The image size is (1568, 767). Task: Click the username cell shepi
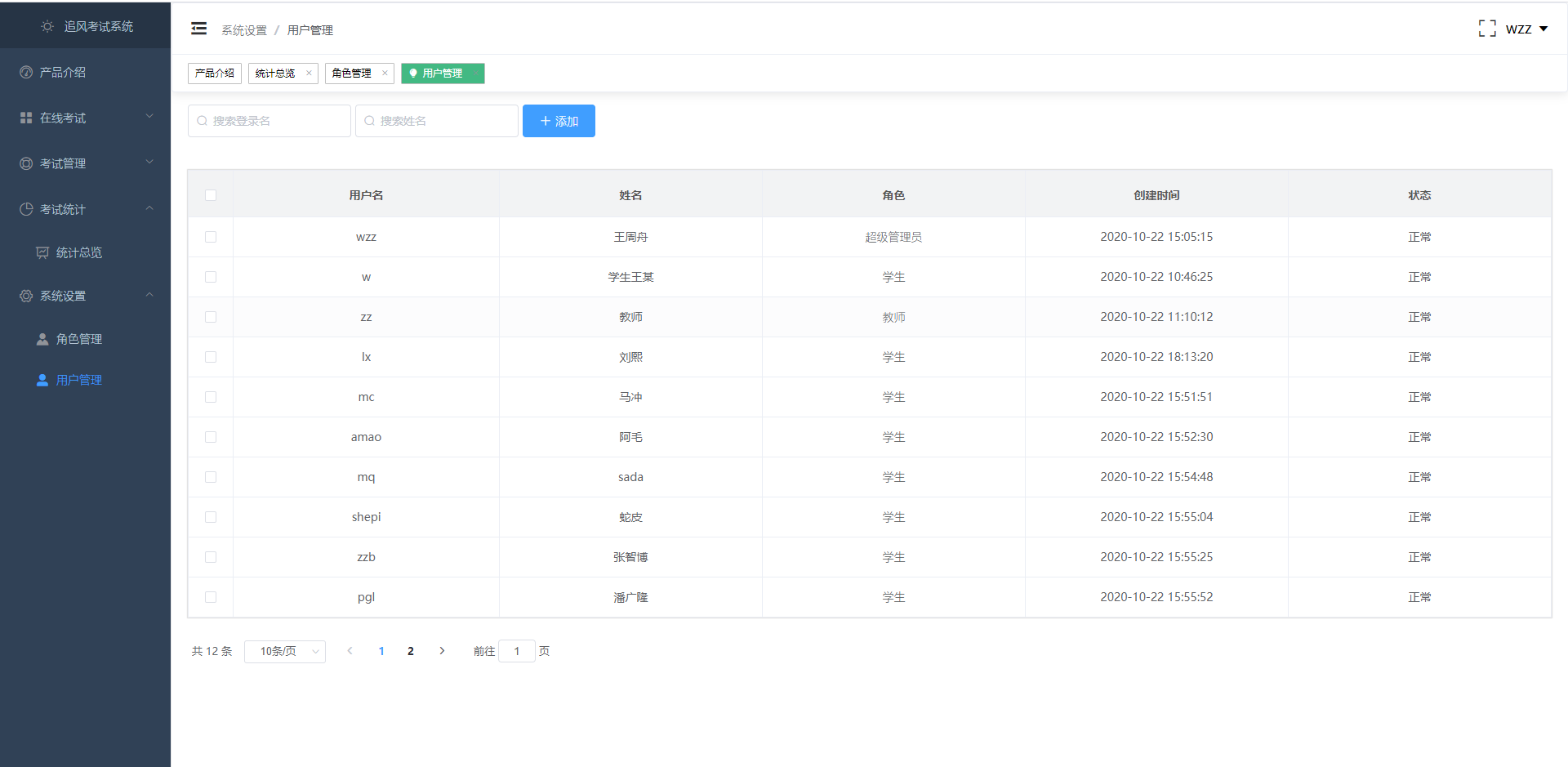tap(366, 517)
